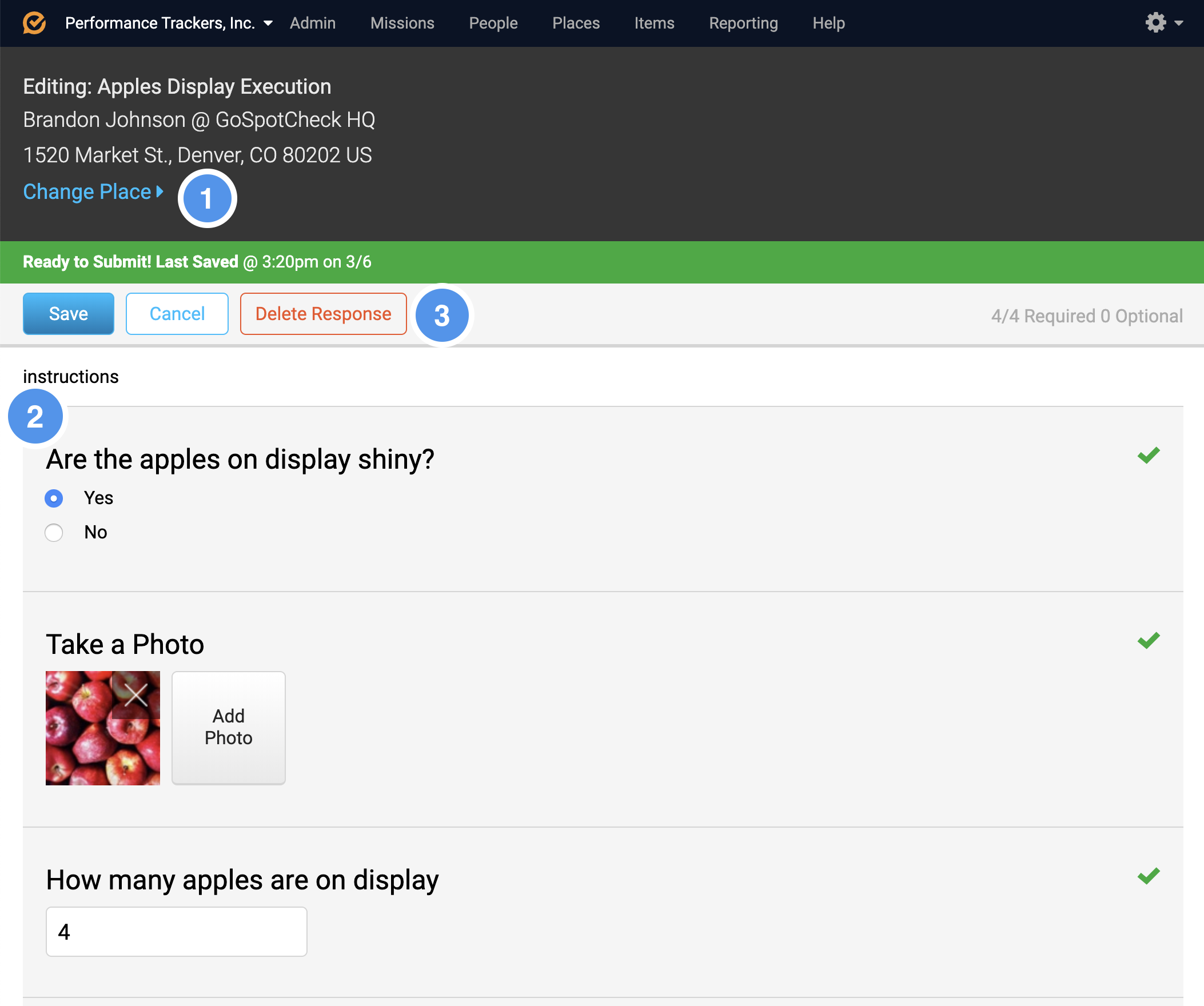Screen dimensions: 1204x1006
Task: Open the Admin menu
Action: [x=313, y=23]
